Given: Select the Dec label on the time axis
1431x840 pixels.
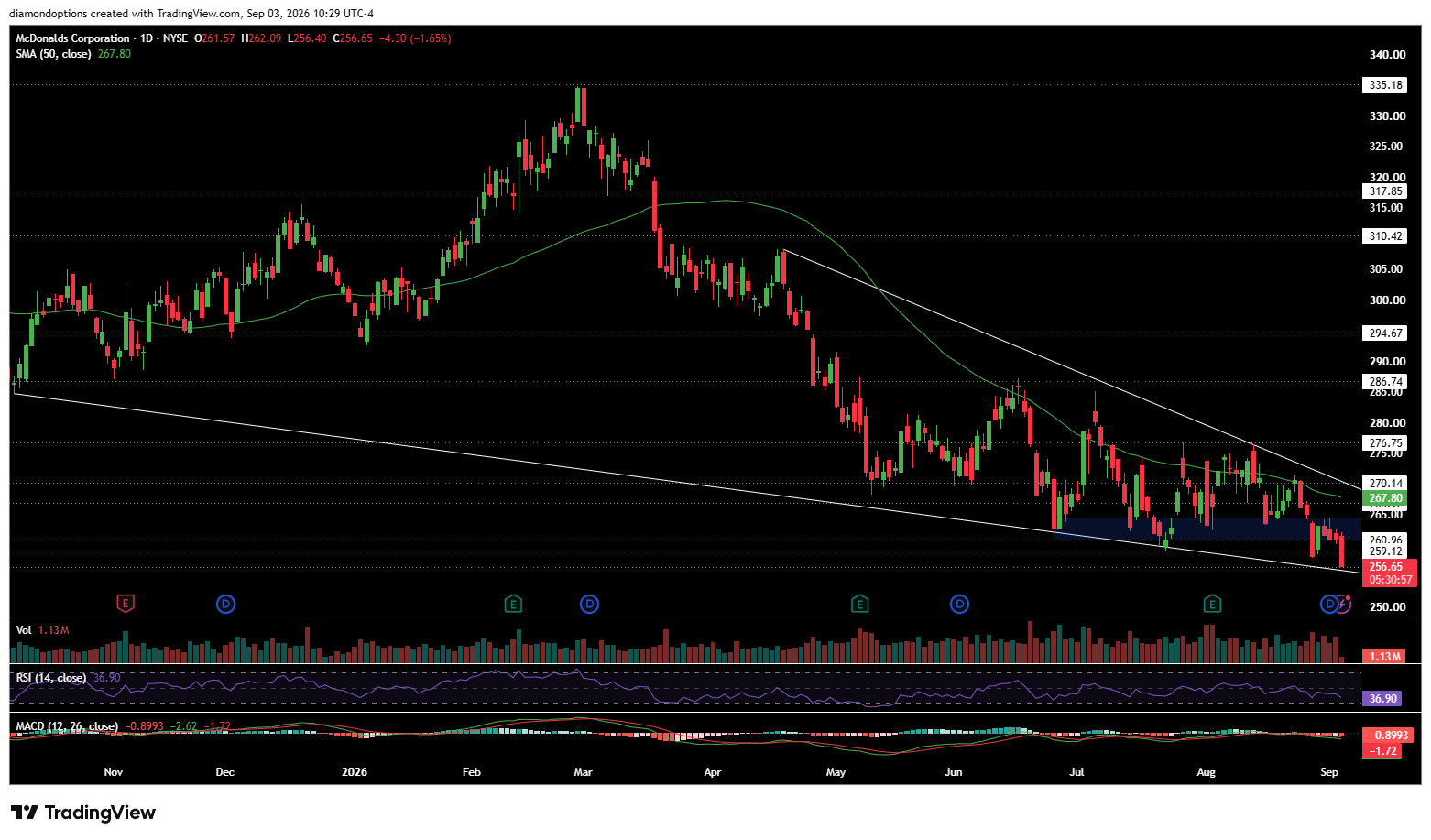Looking at the screenshot, I should 225,772.
